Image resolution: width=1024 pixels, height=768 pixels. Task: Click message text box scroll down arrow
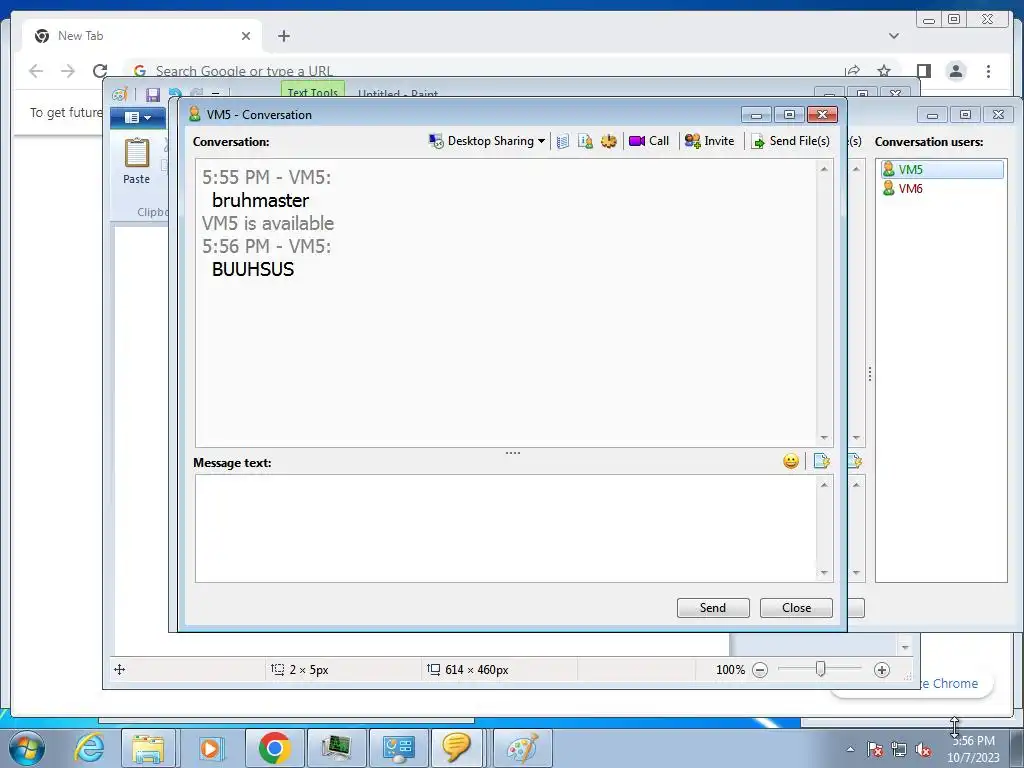point(824,573)
